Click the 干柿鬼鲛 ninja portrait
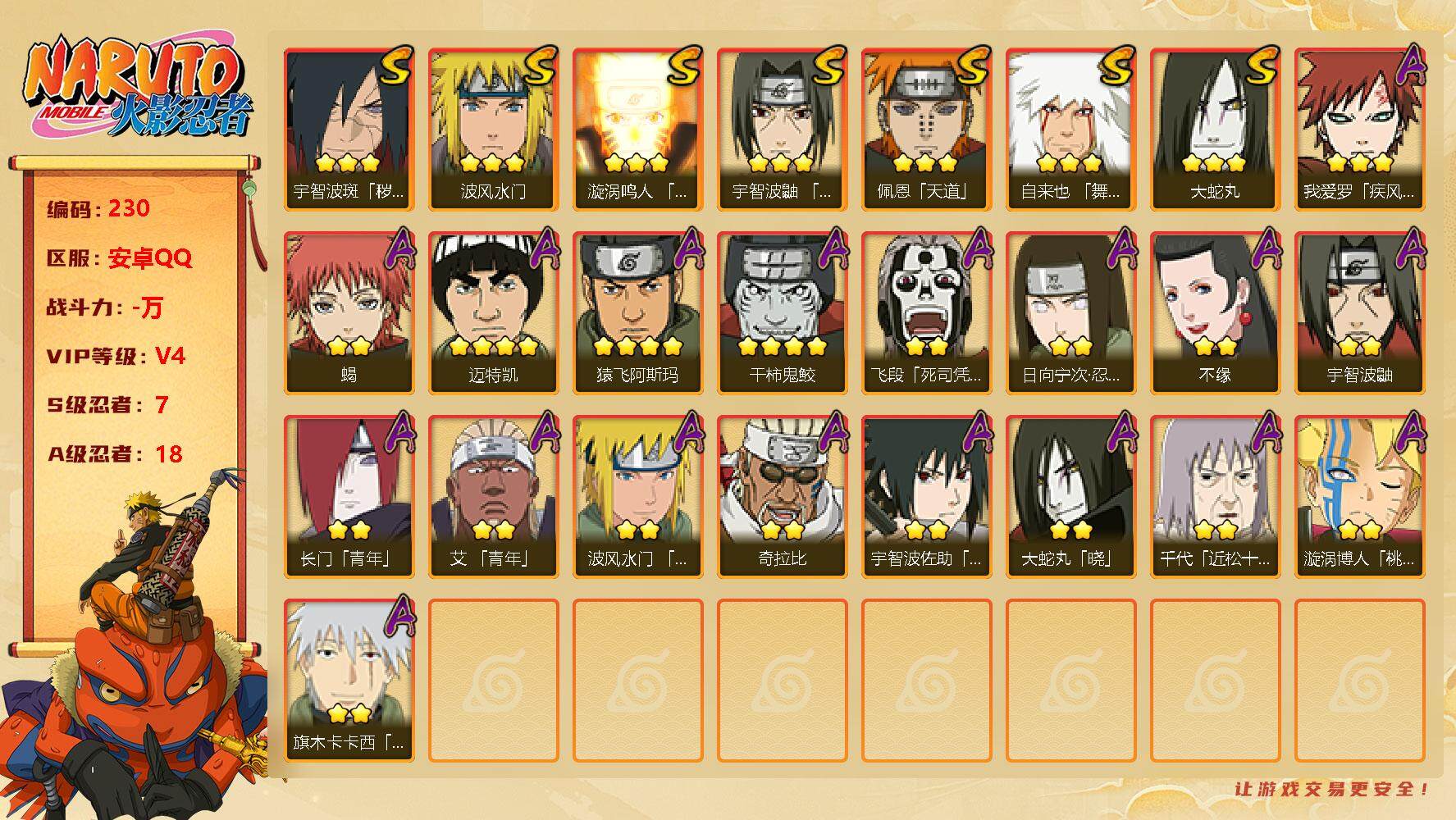The height and width of the screenshot is (820, 1456). 782,312
